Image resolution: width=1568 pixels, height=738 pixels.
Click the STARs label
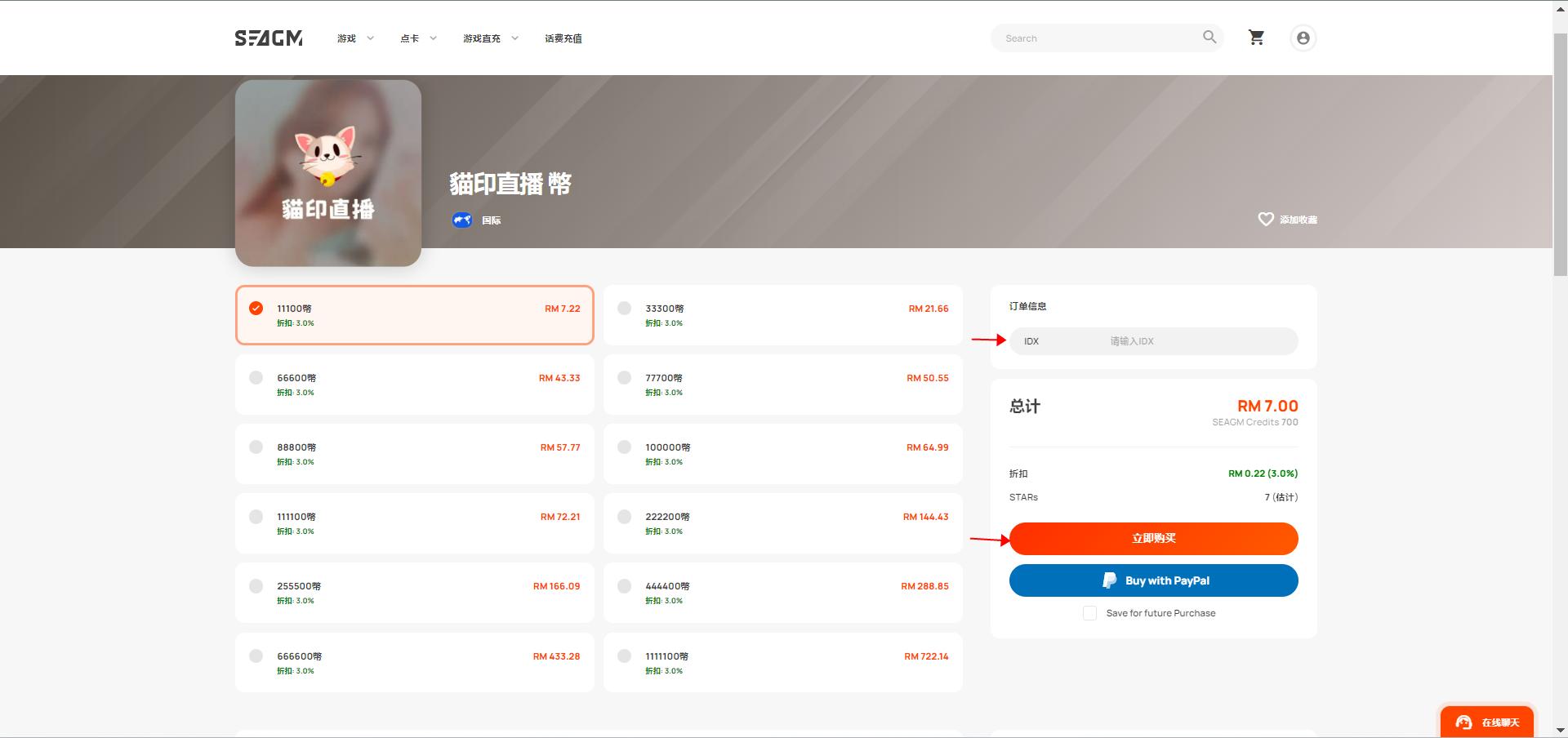click(1023, 497)
